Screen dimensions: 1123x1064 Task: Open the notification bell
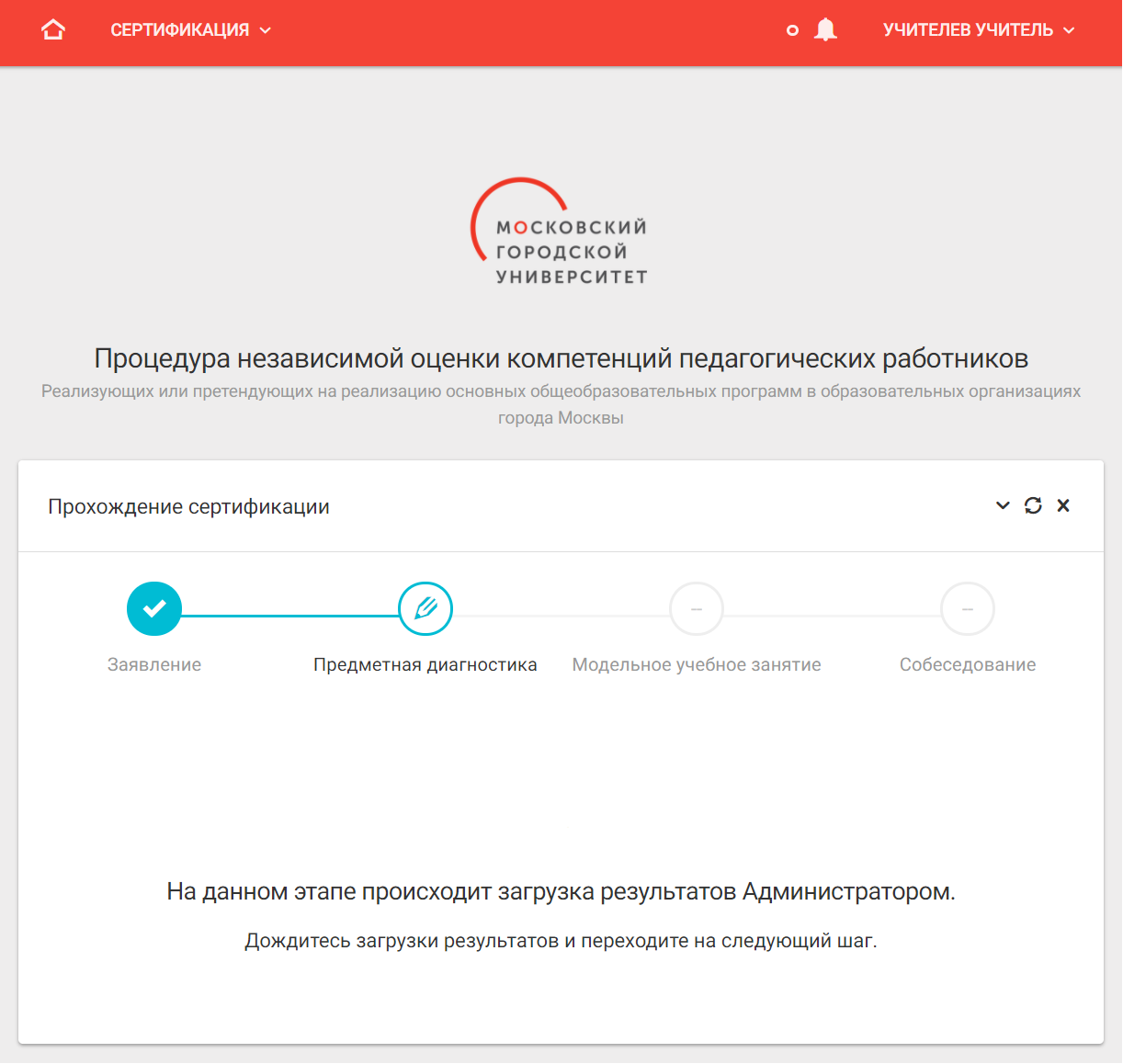tap(824, 28)
